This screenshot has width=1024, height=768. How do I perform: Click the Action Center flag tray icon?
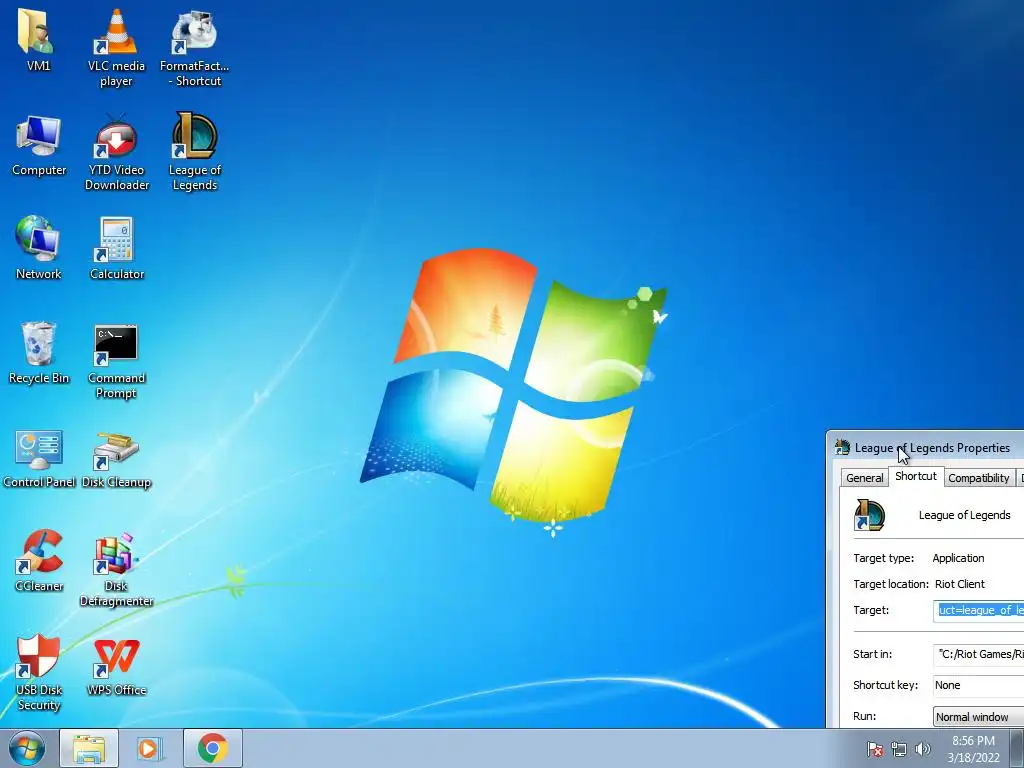[x=874, y=749]
